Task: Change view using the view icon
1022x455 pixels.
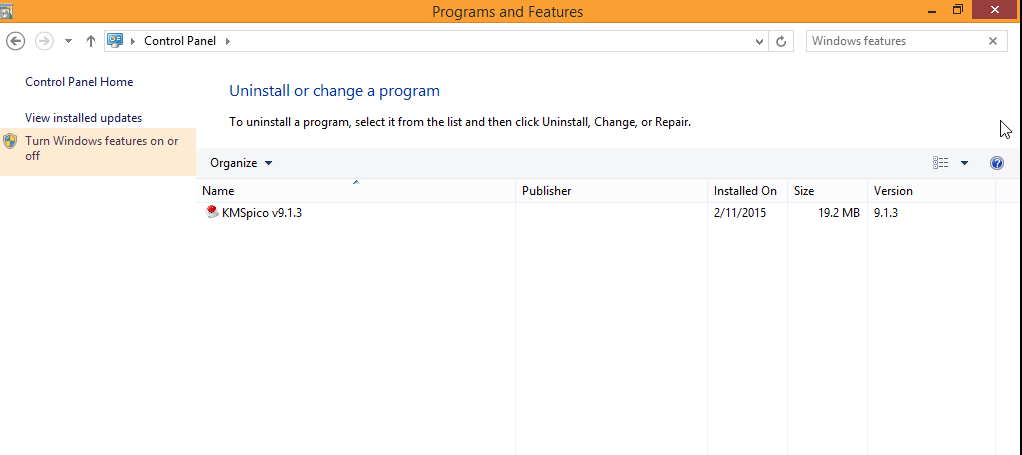Action: coord(941,163)
